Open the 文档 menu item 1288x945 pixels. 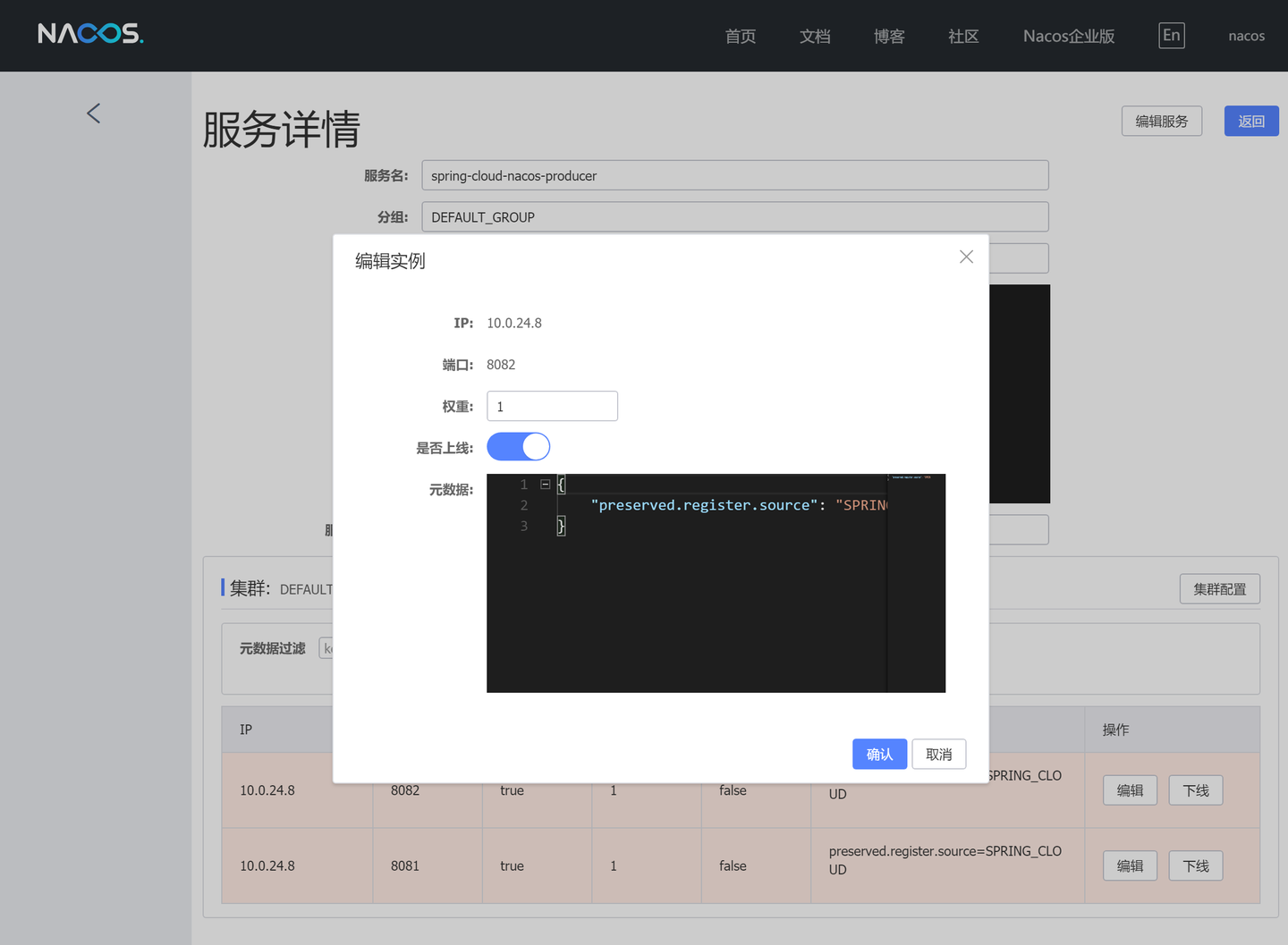[x=815, y=37]
